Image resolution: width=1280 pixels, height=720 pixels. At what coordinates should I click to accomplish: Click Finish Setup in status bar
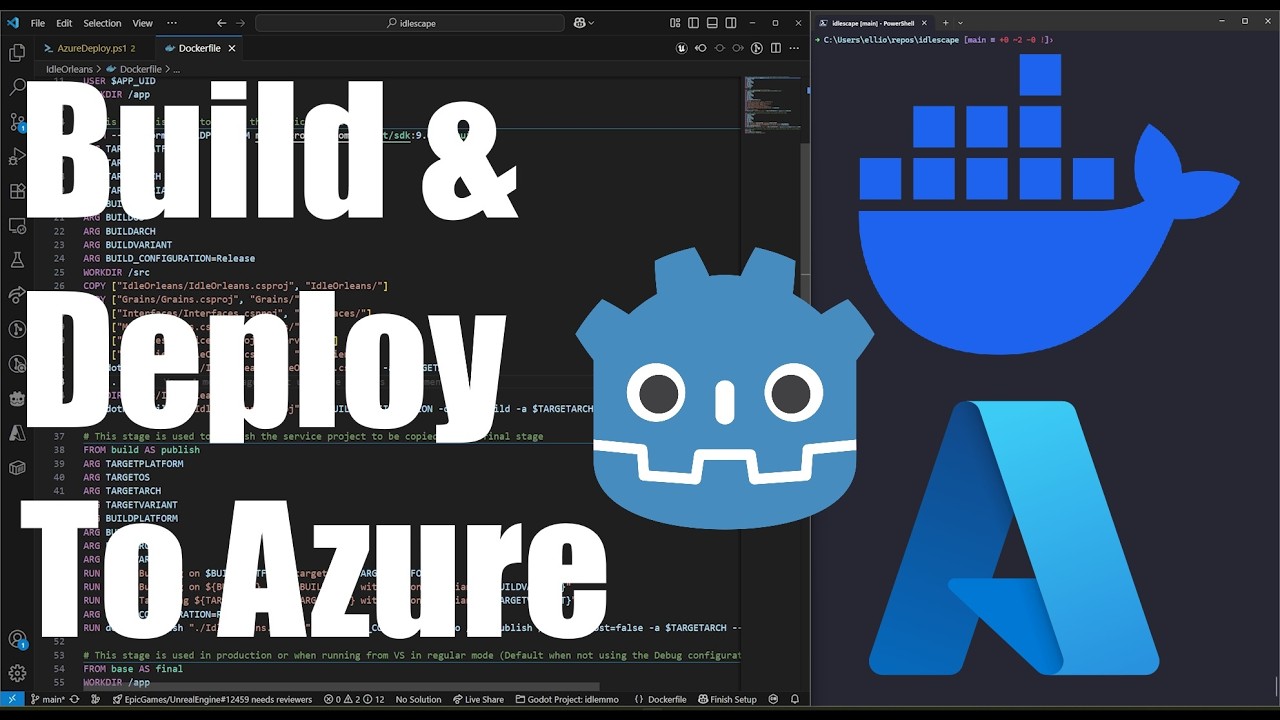pos(727,699)
